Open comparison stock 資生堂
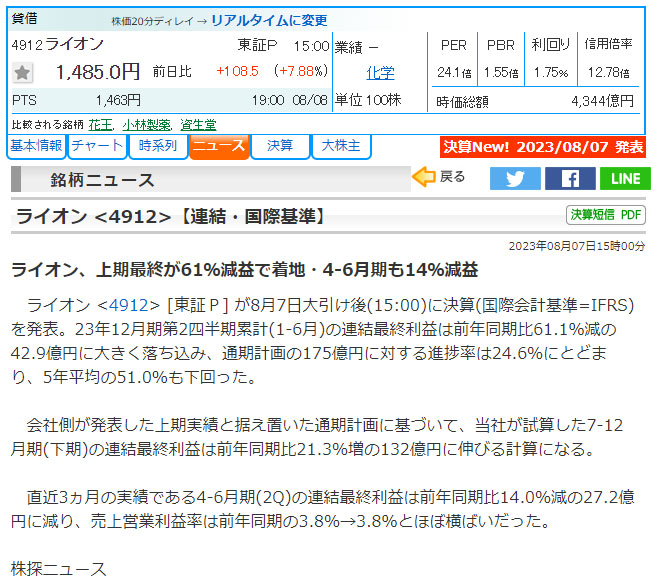Viewport: 651px width, 585px height. (x=198, y=125)
